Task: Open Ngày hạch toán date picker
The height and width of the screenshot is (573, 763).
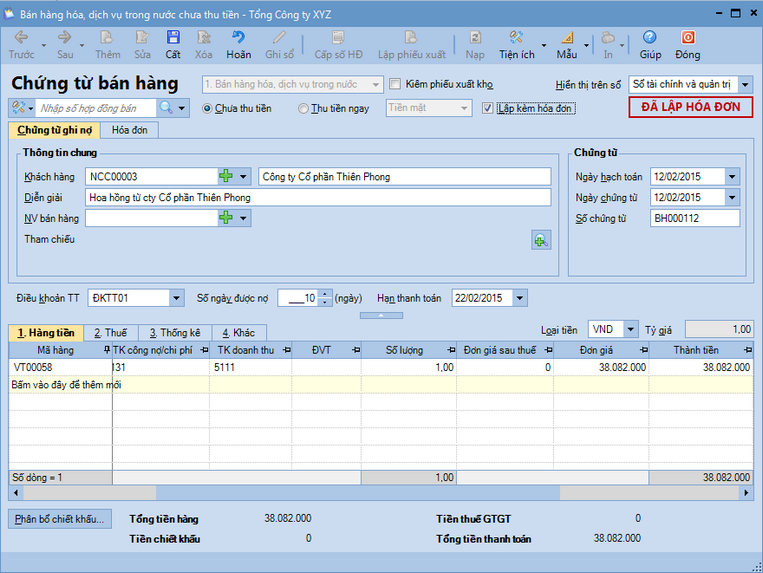Action: (x=732, y=177)
